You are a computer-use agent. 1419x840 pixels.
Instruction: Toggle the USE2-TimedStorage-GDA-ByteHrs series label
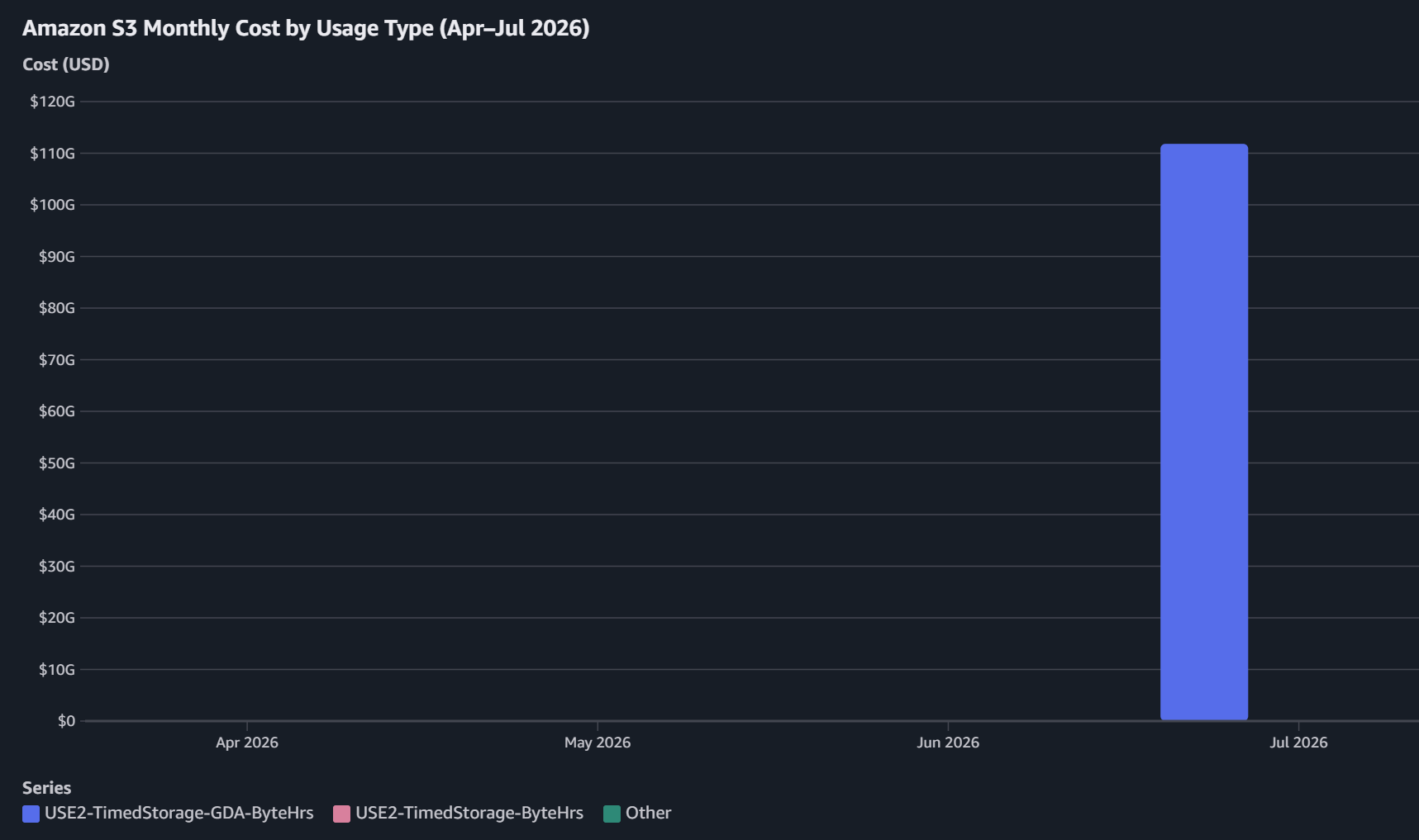[x=179, y=813]
